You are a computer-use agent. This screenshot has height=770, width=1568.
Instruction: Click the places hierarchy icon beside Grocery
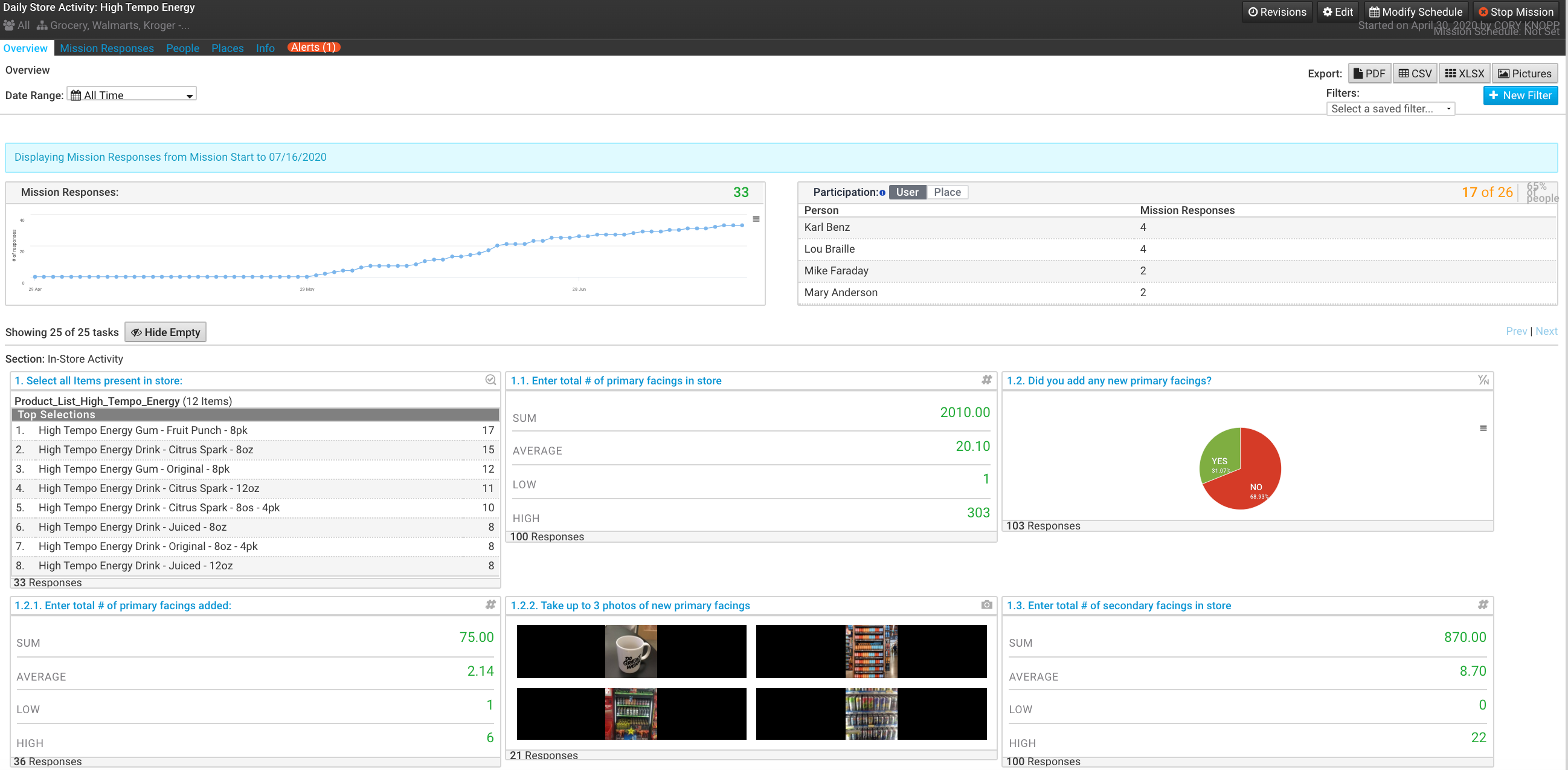(x=42, y=25)
